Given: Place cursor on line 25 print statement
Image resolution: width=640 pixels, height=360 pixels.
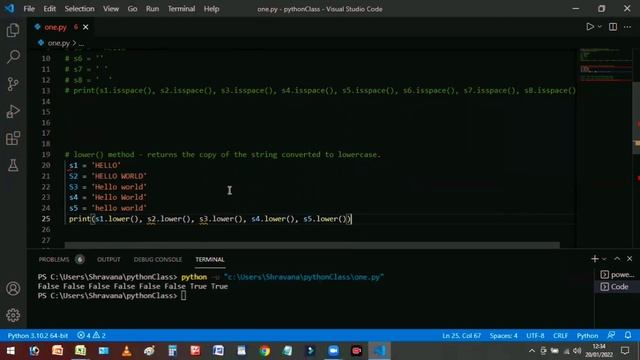Looking at the screenshot, I should click(x=210, y=219).
